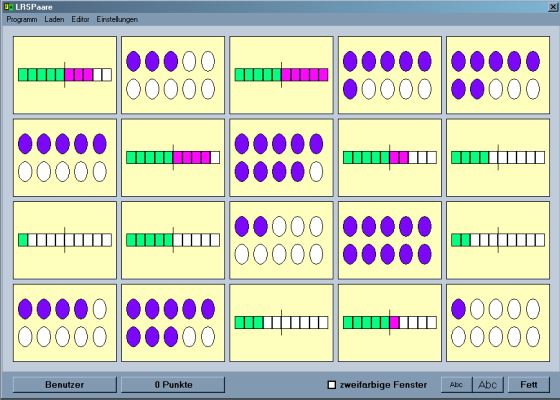The height and width of the screenshot is (400, 560).
Task: Flip the bar card with five green, five pink
Action: coord(281,75)
